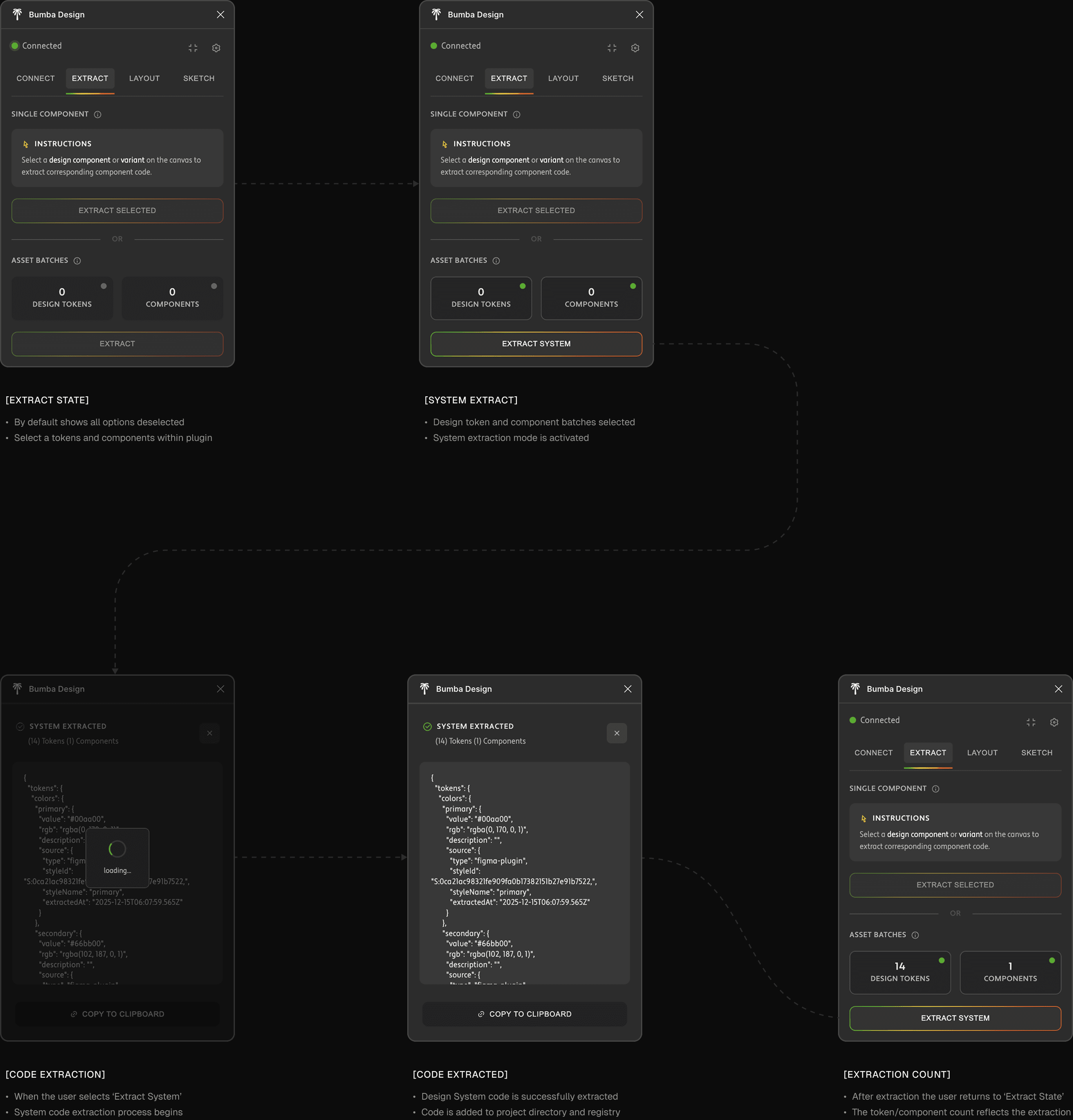
Task: Dismiss System Extracted notice with gray X button
Action: [x=616, y=733]
